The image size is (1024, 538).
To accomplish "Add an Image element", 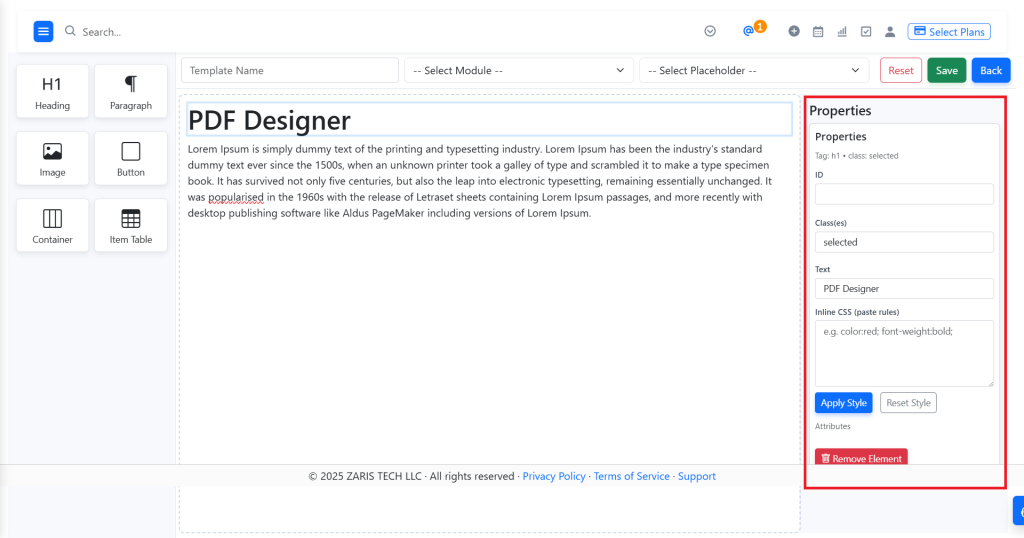I will [52, 159].
